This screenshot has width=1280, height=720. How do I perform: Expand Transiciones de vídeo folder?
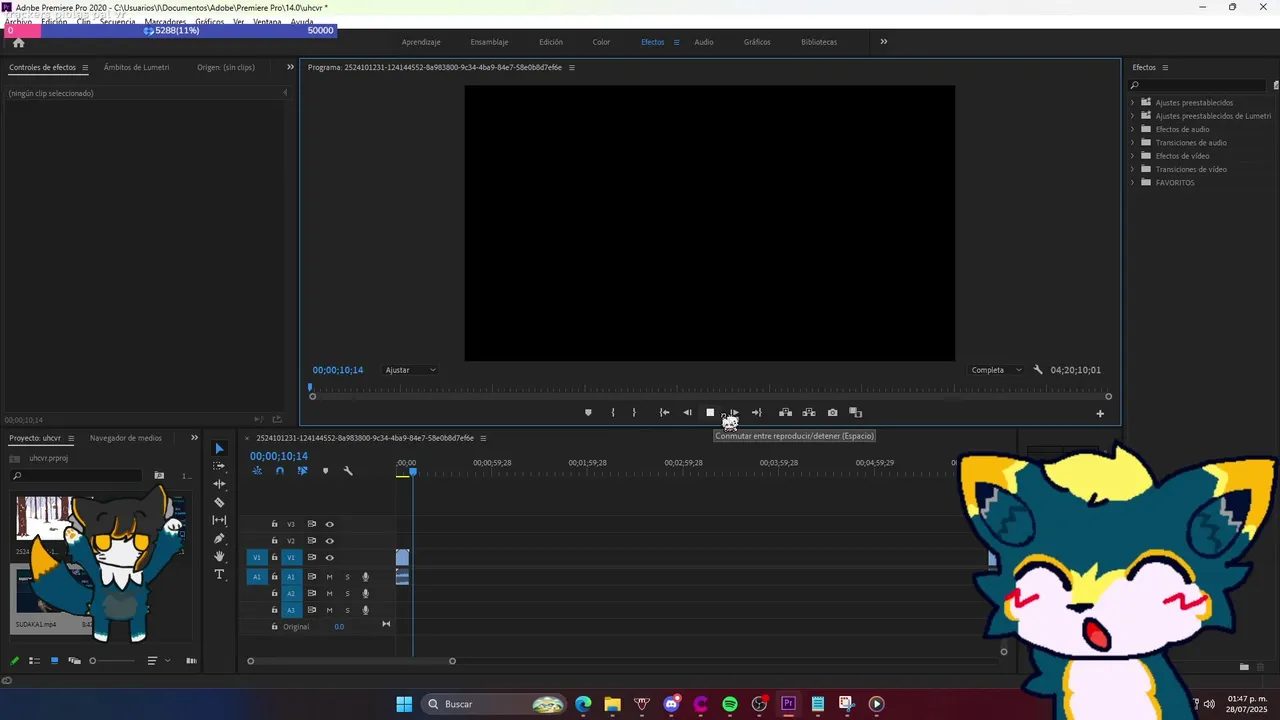(x=1132, y=169)
